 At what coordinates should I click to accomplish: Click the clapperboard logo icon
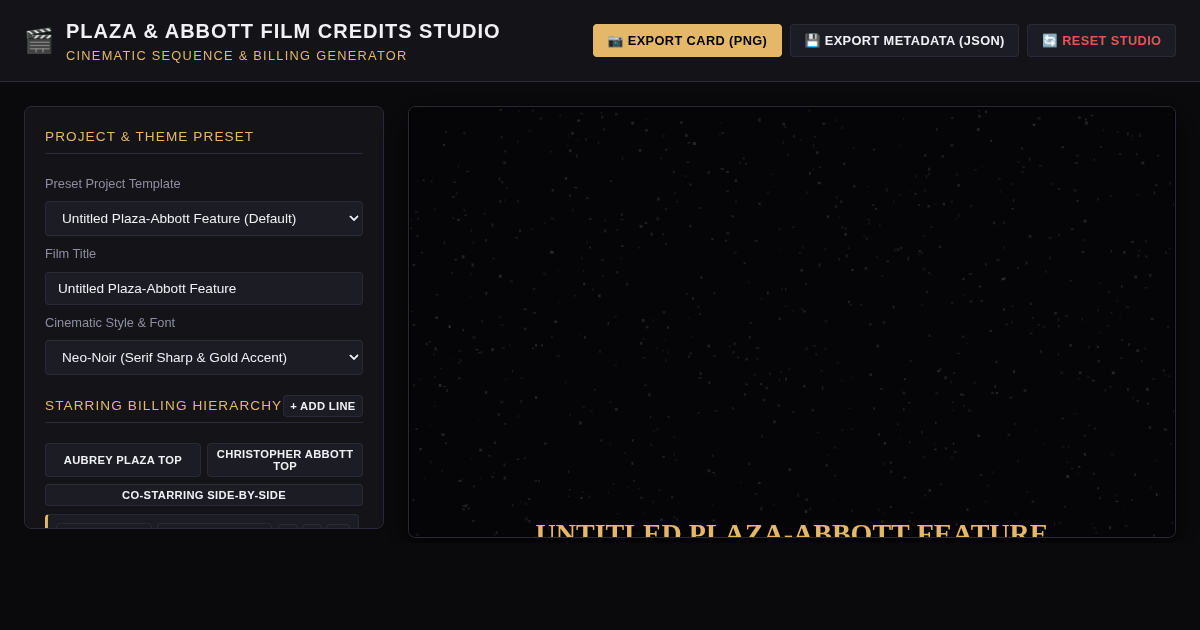pyautogui.click(x=39, y=41)
